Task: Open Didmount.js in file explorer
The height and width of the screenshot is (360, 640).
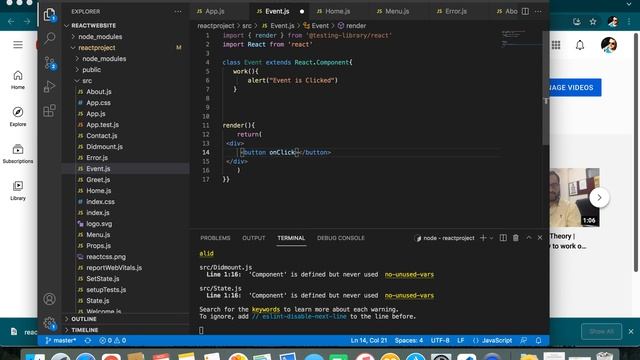Action: coord(104,147)
